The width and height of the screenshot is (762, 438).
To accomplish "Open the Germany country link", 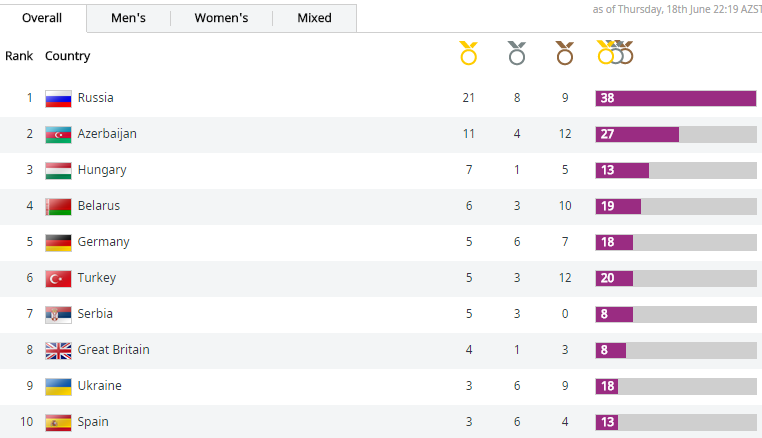I will click(103, 242).
